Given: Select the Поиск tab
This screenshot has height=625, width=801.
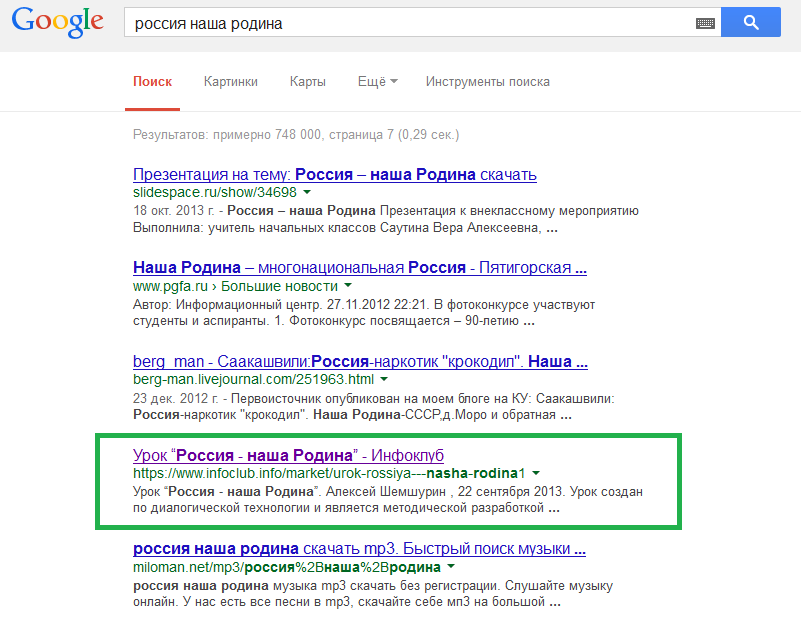Looking at the screenshot, I should coord(152,82).
